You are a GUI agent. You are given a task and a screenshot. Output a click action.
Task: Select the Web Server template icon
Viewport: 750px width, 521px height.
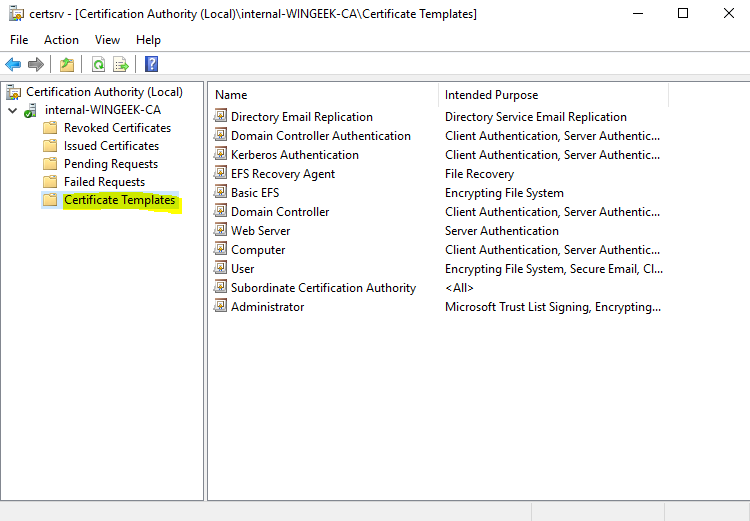click(x=221, y=231)
